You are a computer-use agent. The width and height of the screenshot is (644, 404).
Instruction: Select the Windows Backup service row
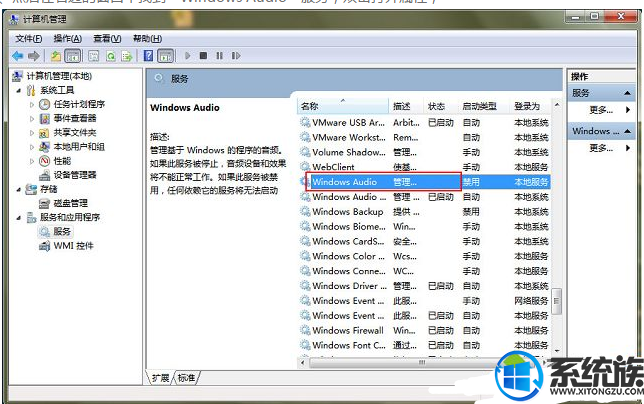point(424,212)
